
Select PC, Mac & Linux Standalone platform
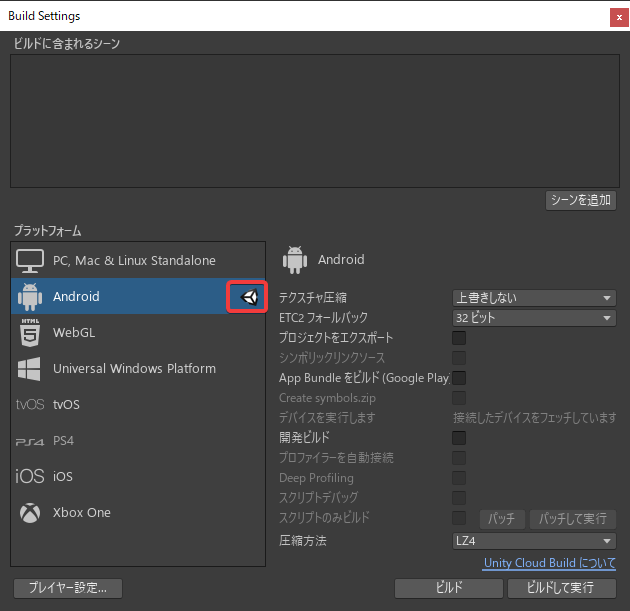(138, 260)
